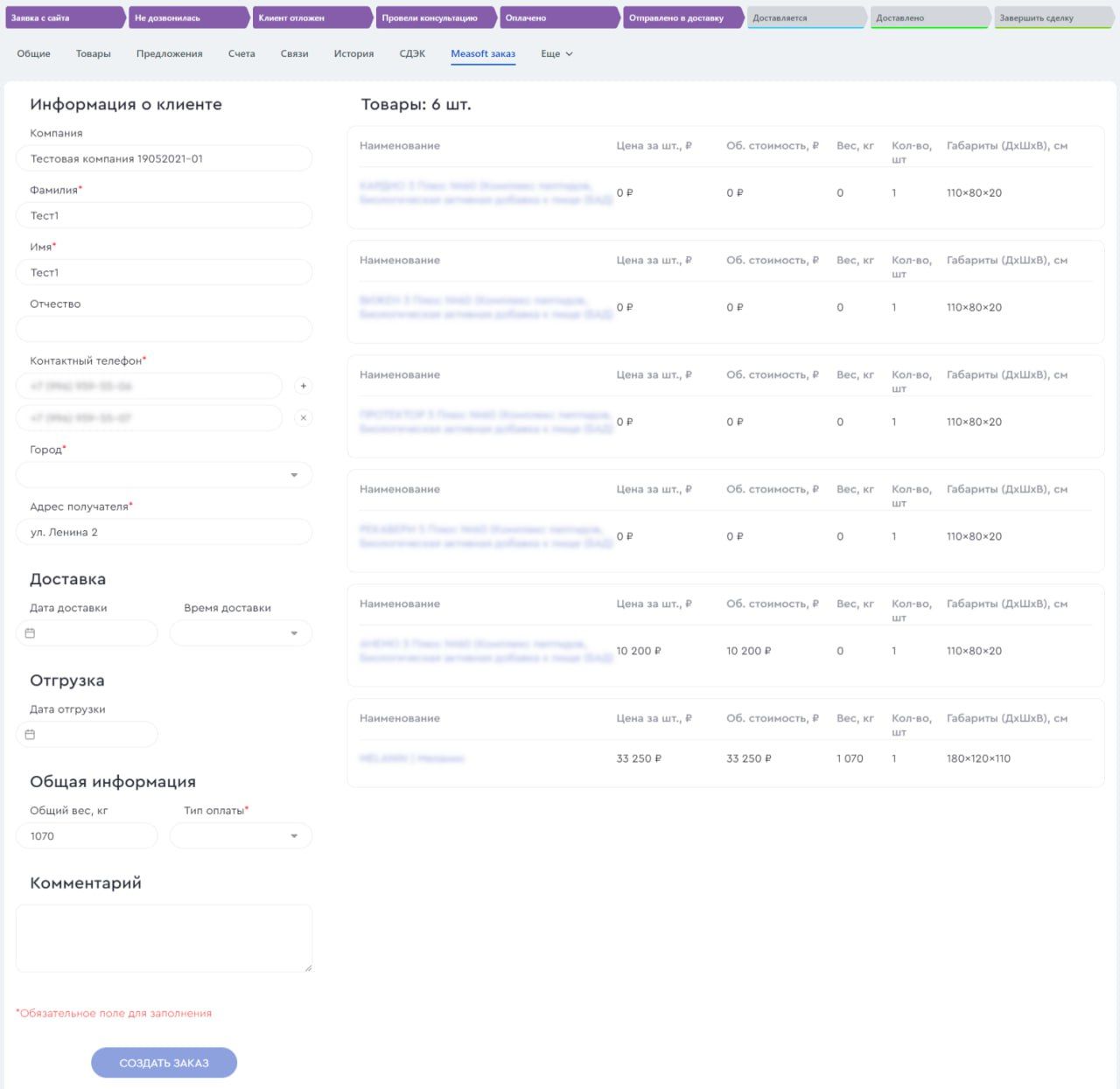This screenshot has height=1089, width=1120.
Task: Remove the second phone number with the X icon
Action: pos(303,418)
